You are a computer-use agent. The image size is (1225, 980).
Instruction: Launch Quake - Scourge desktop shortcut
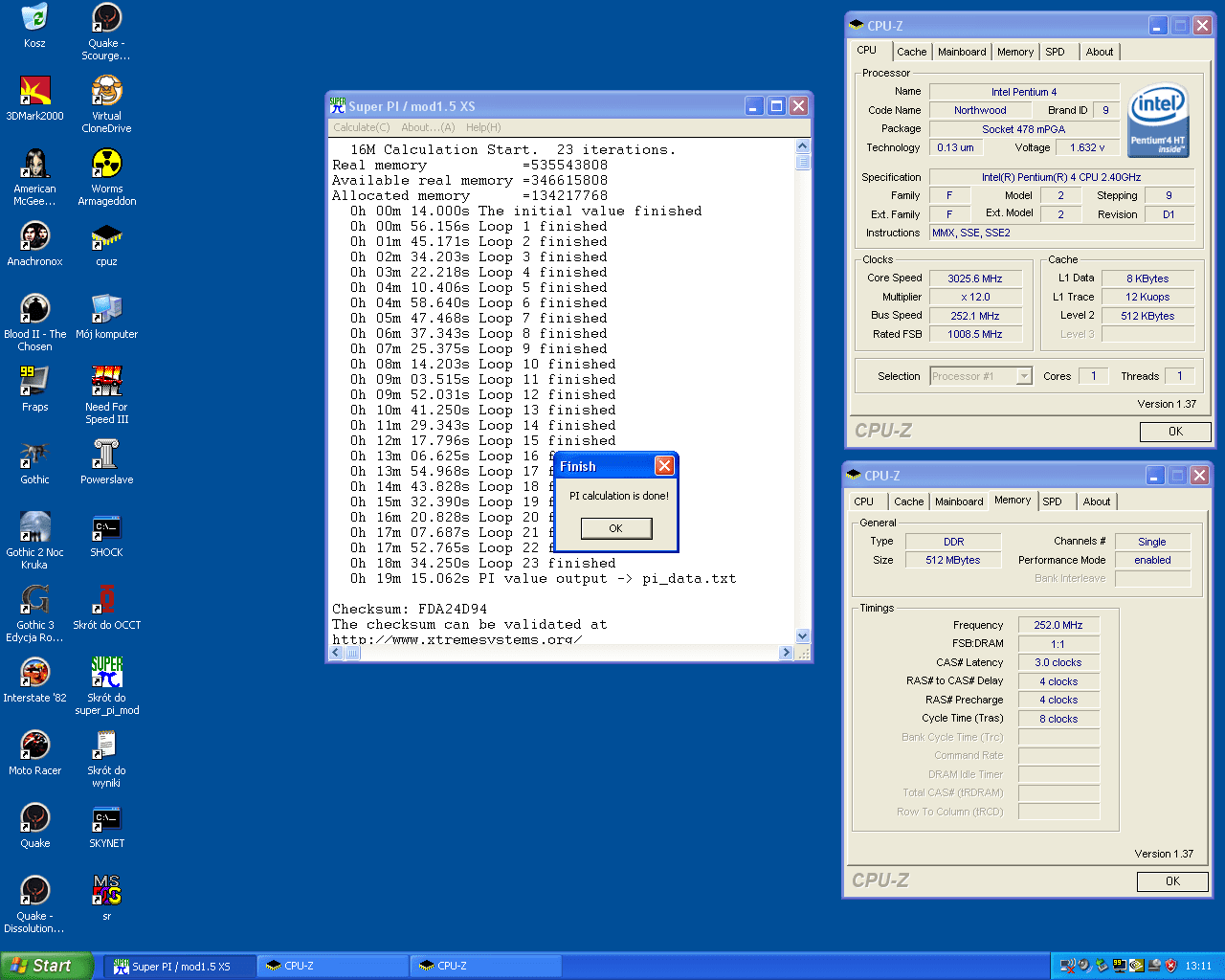point(106,32)
